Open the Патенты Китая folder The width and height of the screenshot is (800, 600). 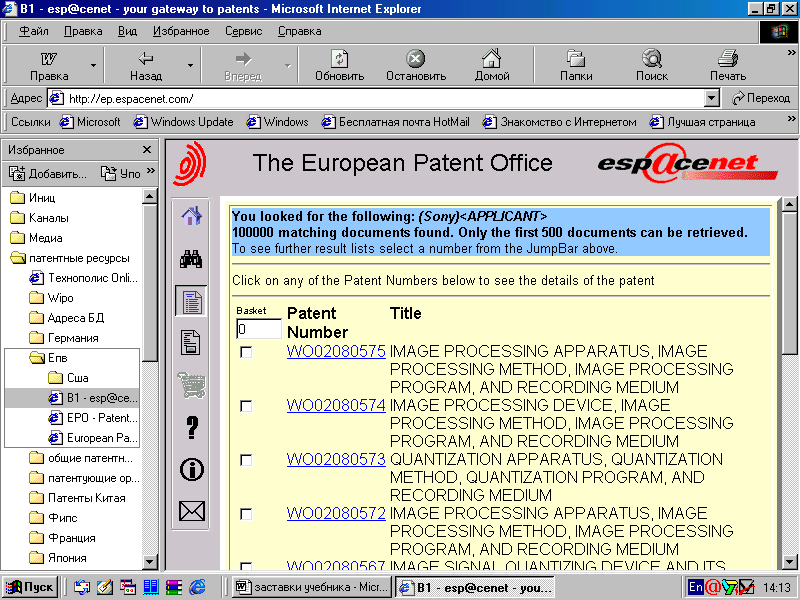pos(78,498)
